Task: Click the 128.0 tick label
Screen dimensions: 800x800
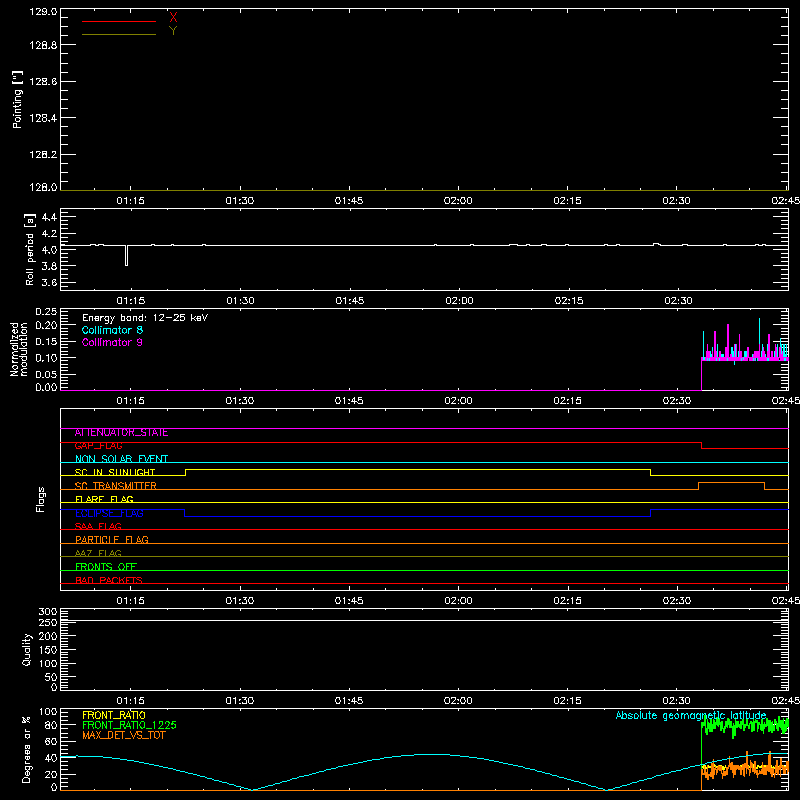Action: [x=43, y=187]
